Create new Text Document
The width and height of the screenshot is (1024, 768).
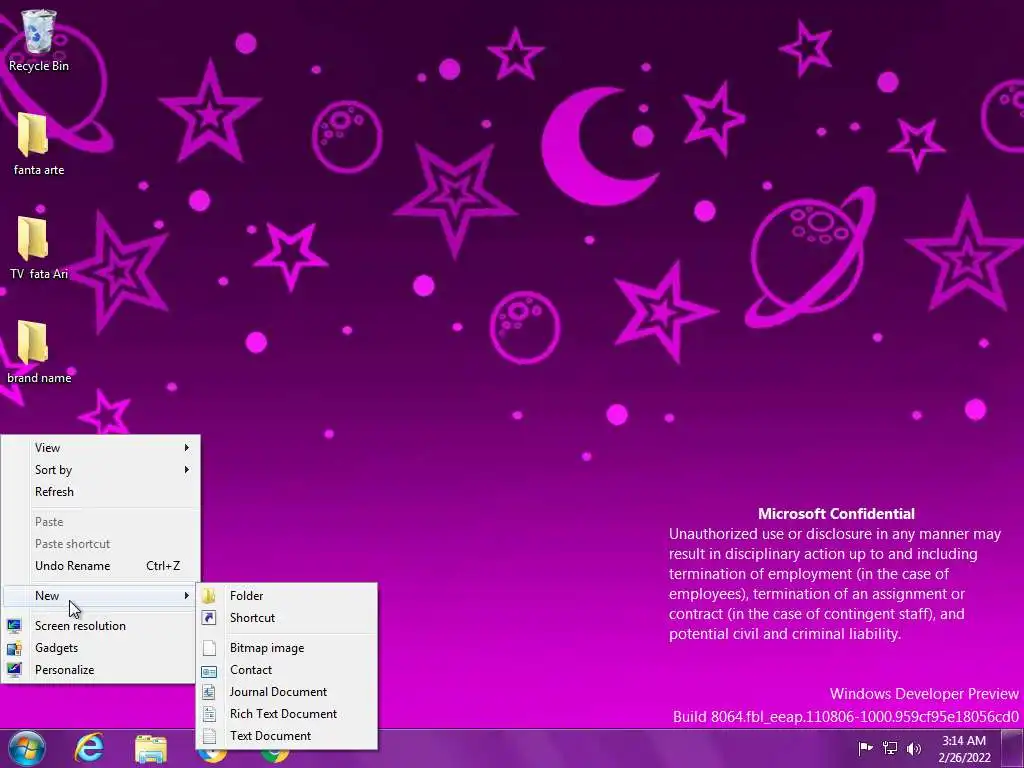click(287, 736)
